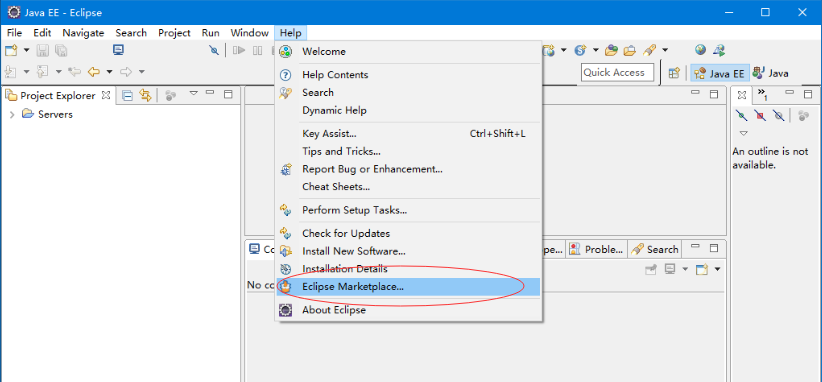Click Open Web Browser globe icon

(700, 50)
